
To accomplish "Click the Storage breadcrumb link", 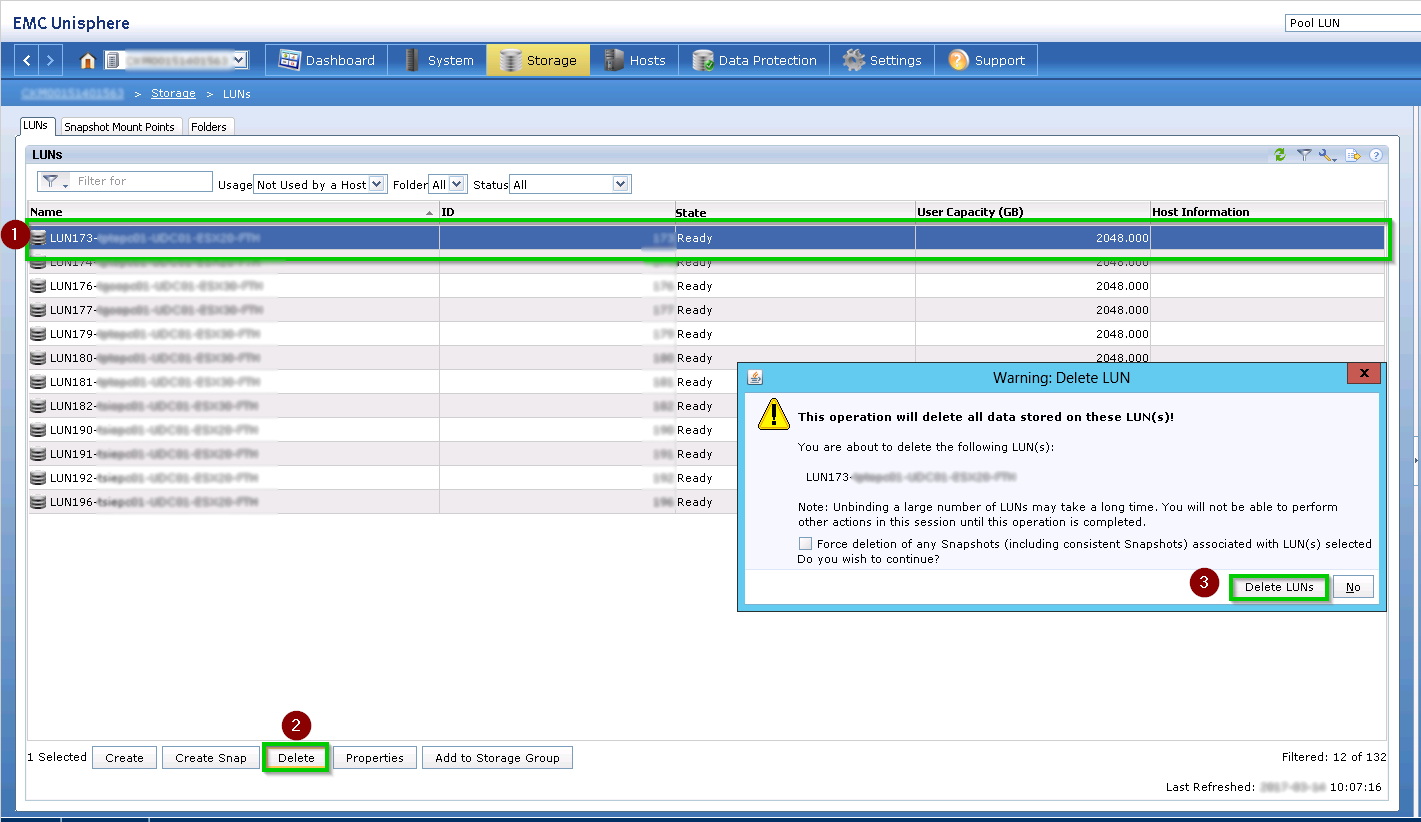I will coord(173,93).
